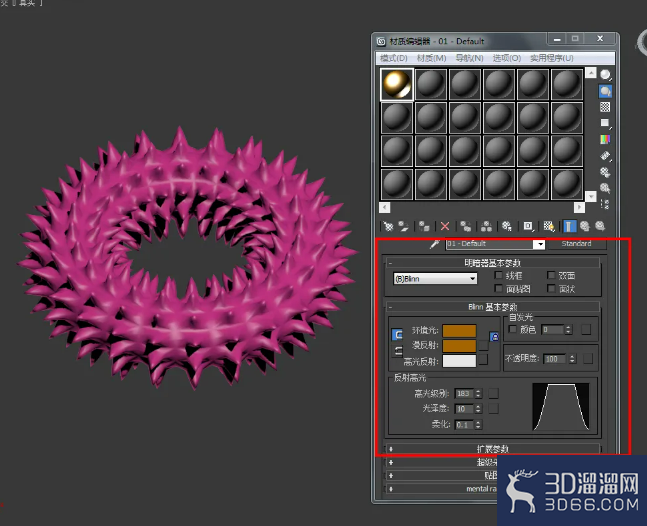647x526 pixels.
Task: Expand the mental ray rollout
Action: [x=442, y=489]
